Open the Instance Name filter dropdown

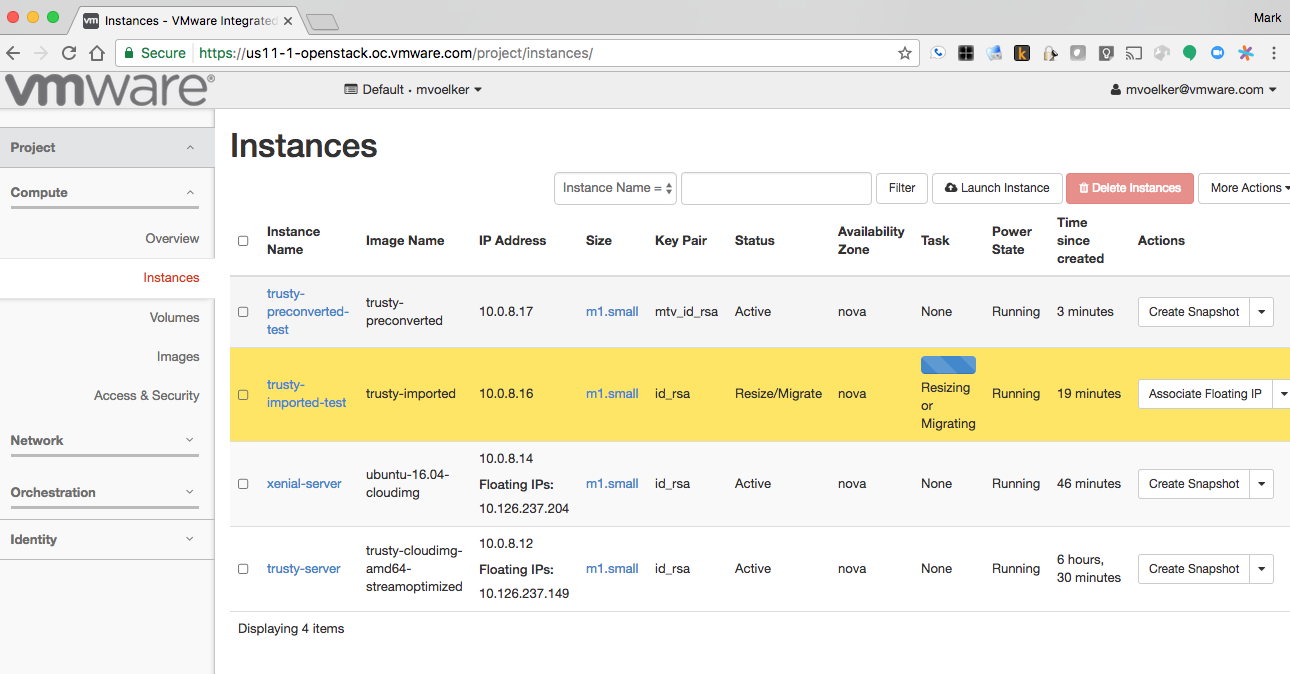click(616, 188)
